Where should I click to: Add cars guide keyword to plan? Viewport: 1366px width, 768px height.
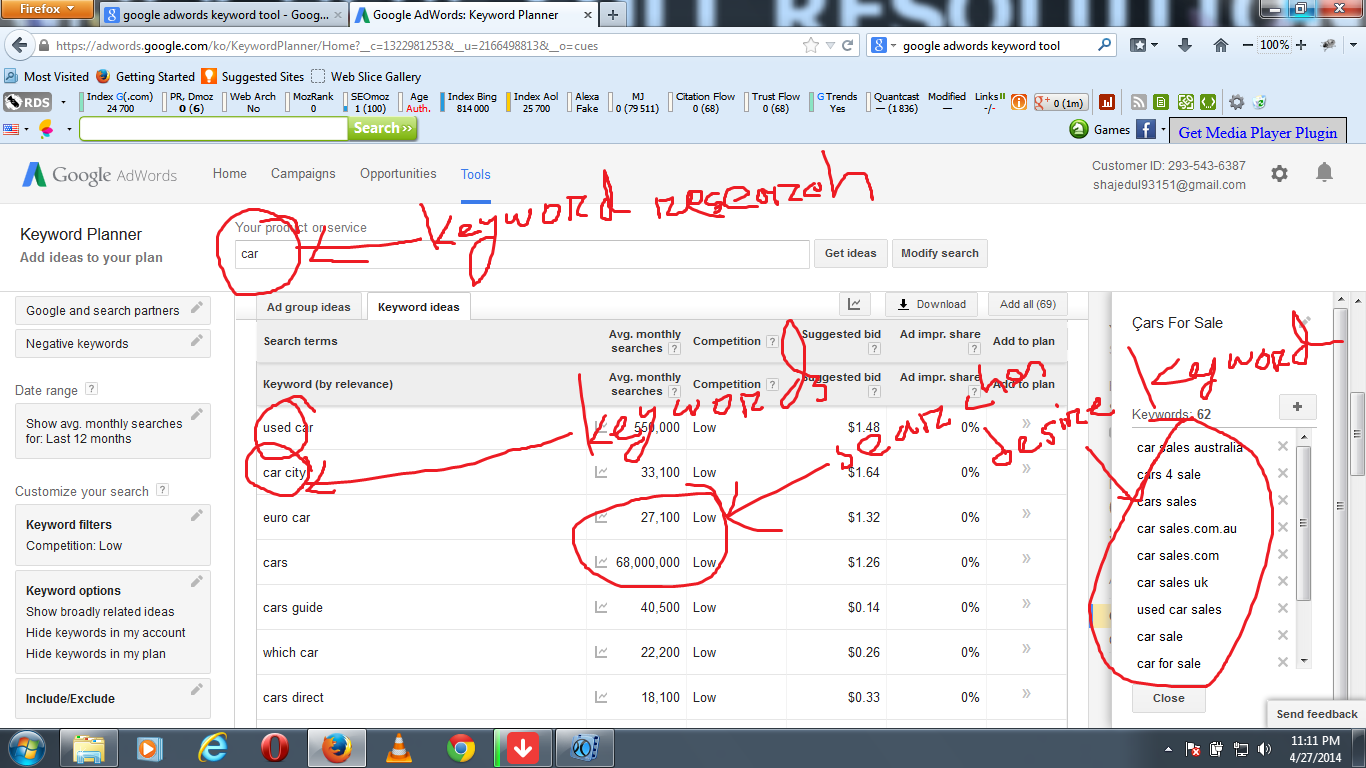[x=1026, y=604]
